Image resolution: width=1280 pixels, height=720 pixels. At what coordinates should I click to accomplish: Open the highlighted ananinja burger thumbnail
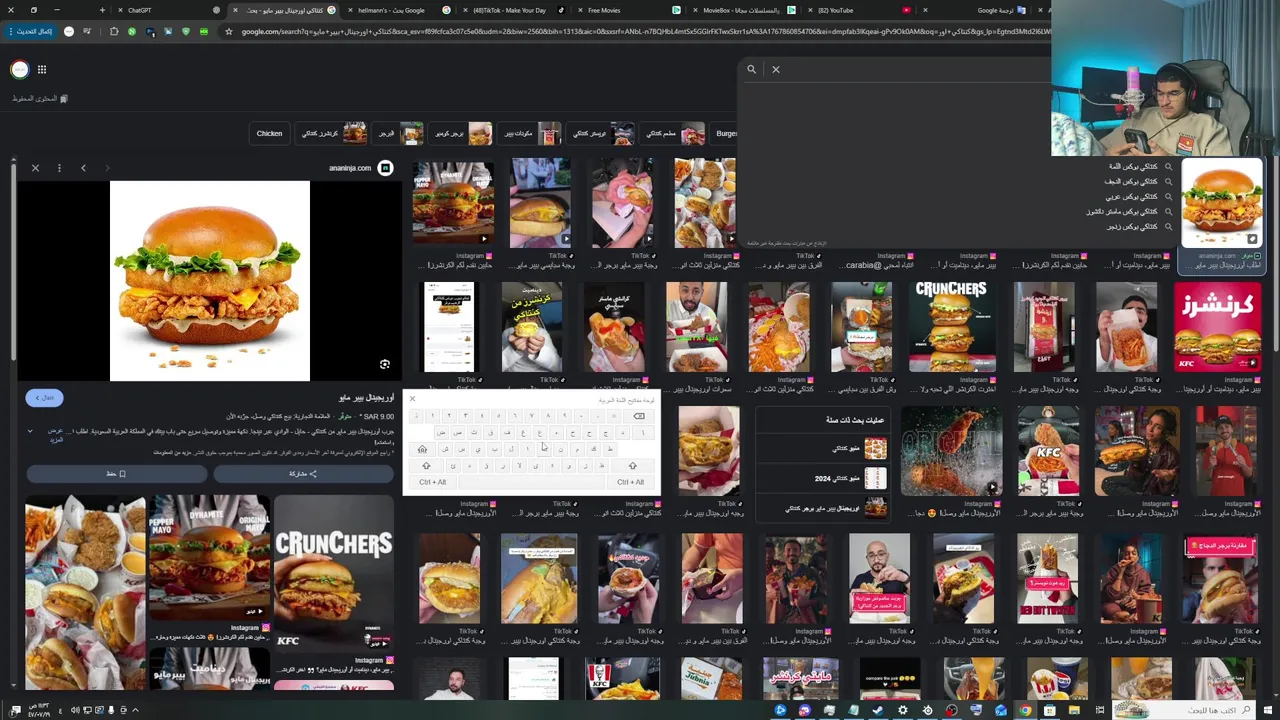point(1222,203)
